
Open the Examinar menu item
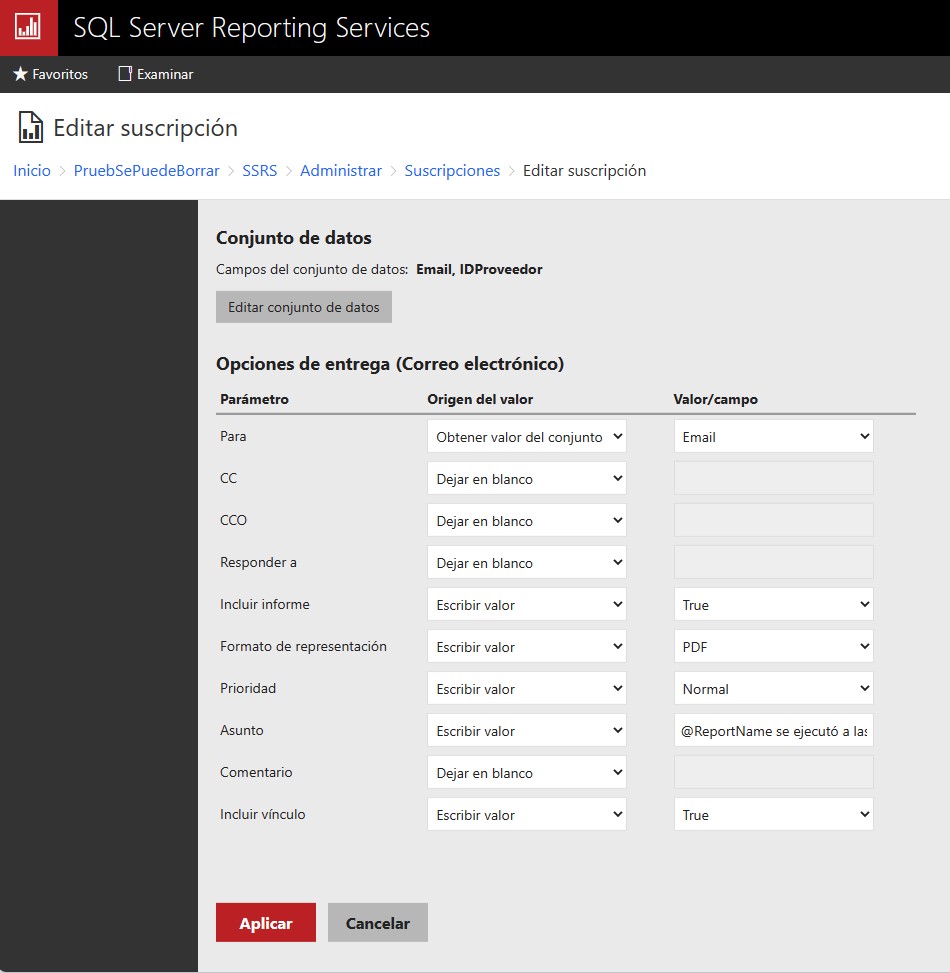click(x=156, y=74)
